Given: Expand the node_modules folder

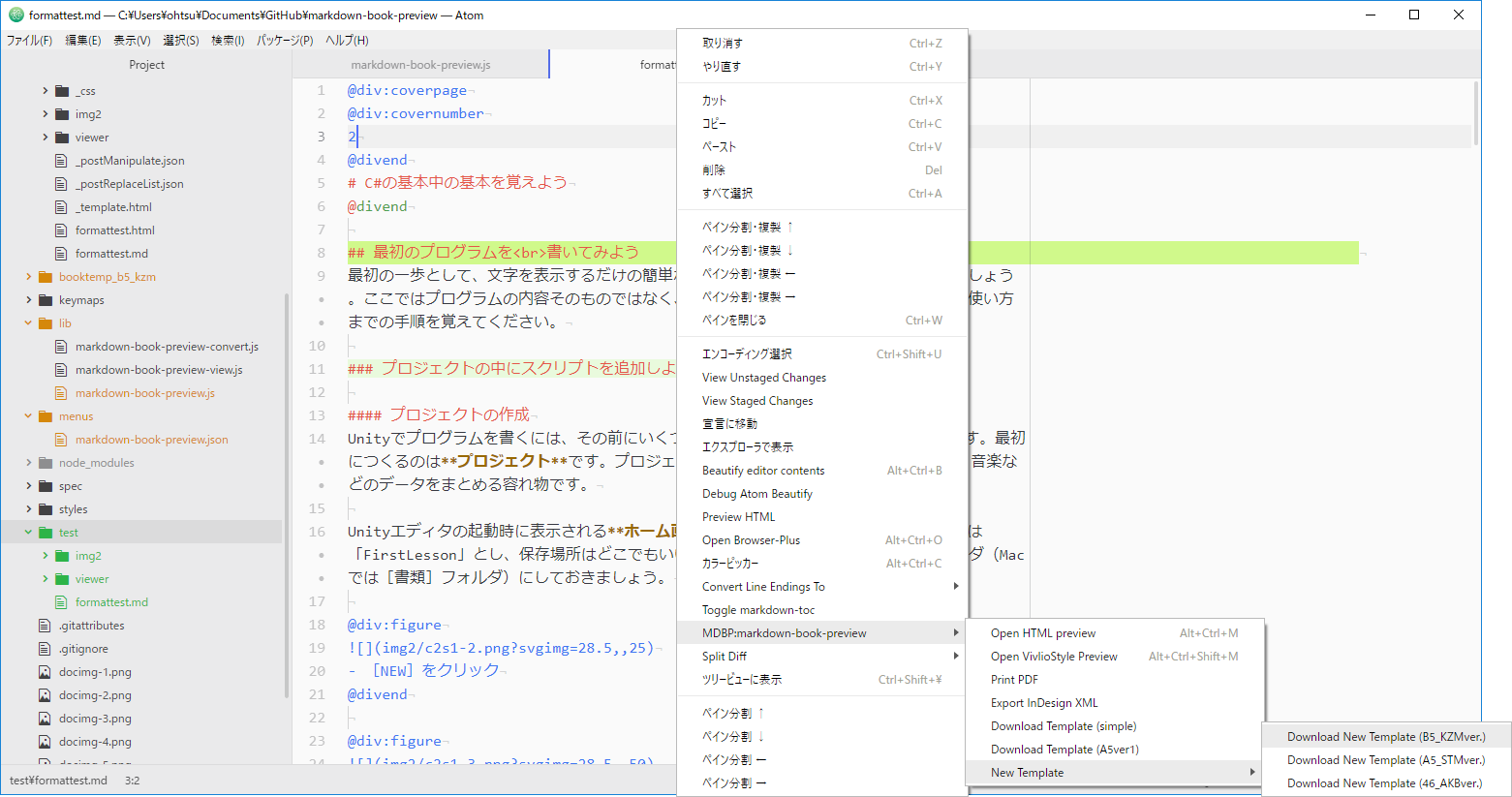Looking at the screenshot, I should pyautogui.click(x=27, y=462).
